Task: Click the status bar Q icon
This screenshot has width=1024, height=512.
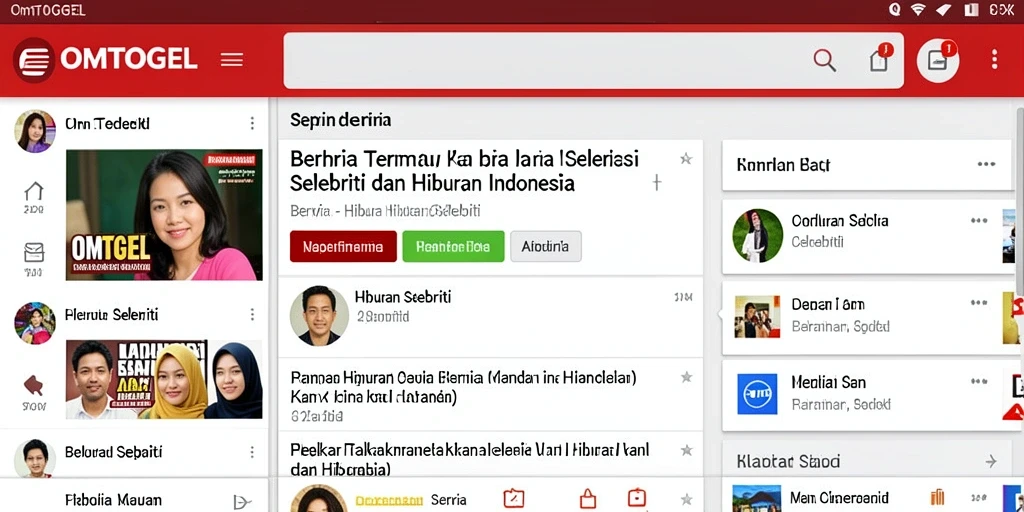Action: click(x=895, y=10)
